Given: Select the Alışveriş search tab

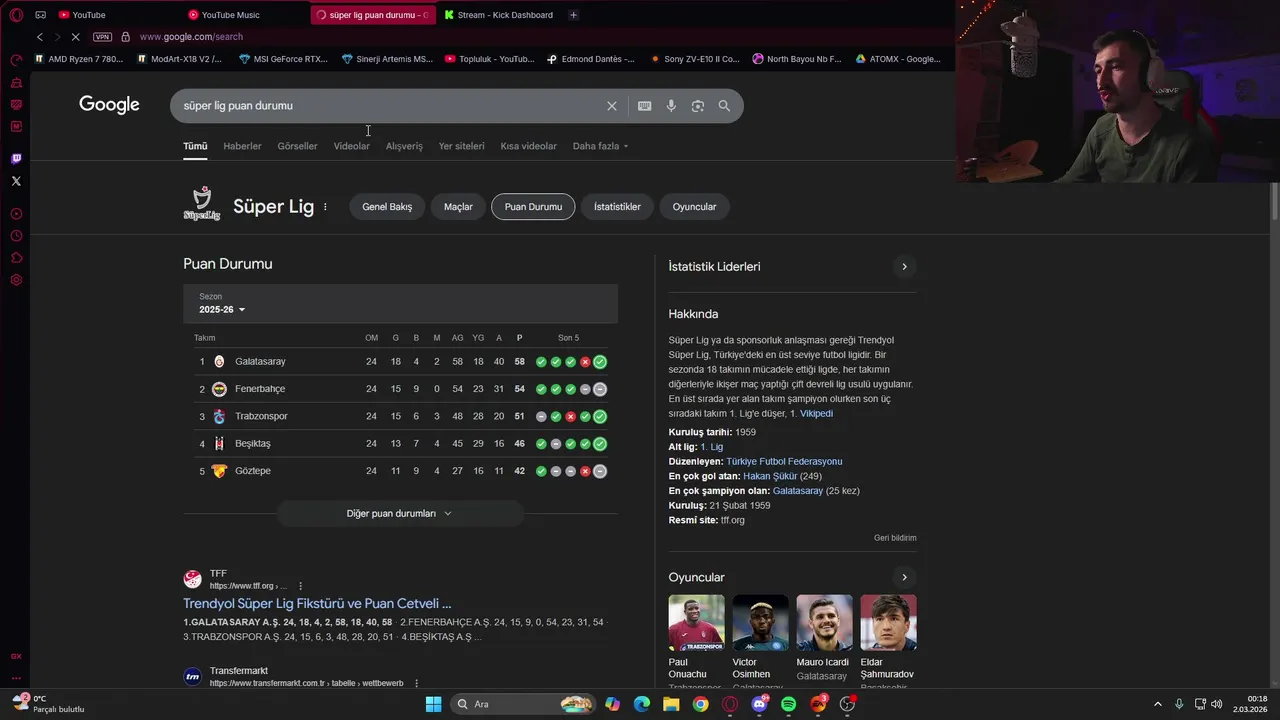Looking at the screenshot, I should pos(404,146).
